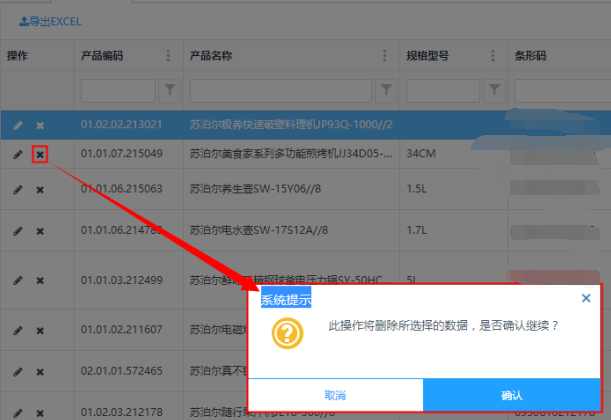611x420 pixels.
Task: Click into the 产品编码 filter text box
Action: pos(118,90)
